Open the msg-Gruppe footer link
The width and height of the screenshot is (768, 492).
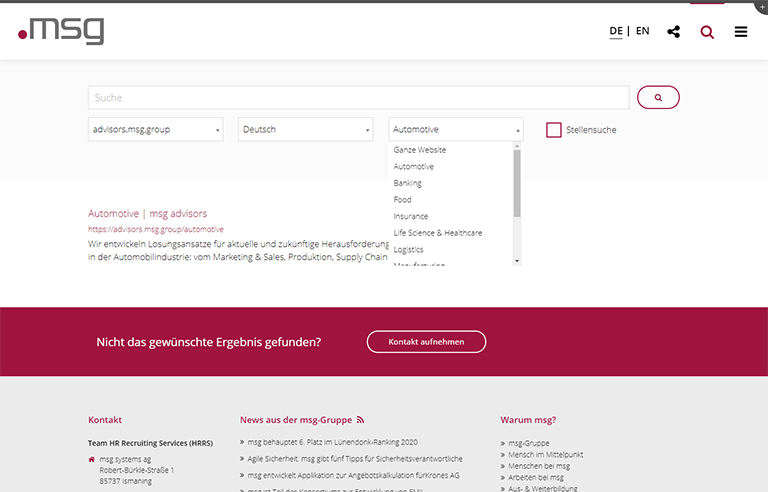pyautogui.click(x=528, y=443)
